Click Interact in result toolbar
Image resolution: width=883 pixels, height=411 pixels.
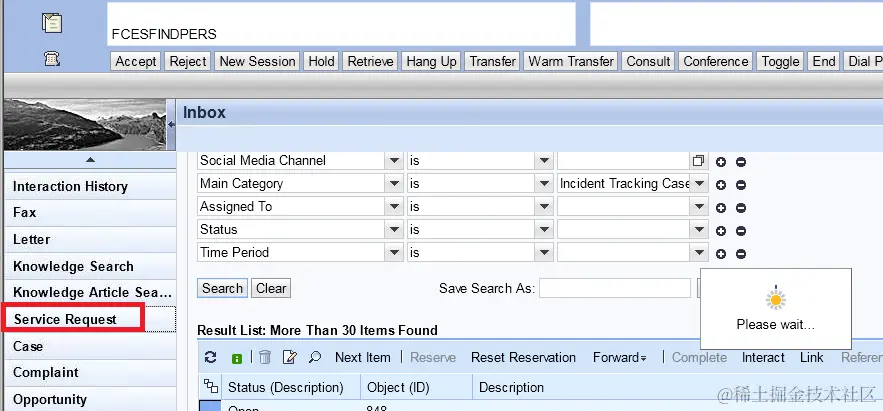coord(763,358)
